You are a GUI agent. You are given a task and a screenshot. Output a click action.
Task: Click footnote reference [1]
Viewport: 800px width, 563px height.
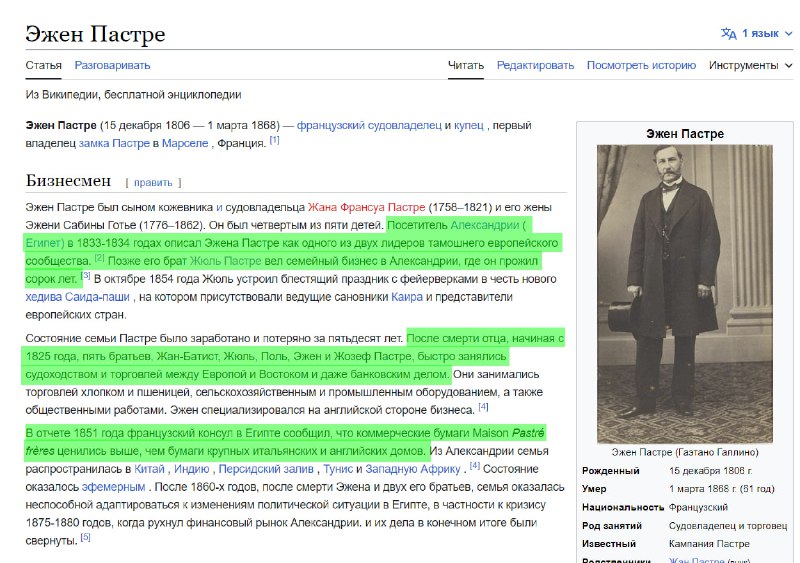coord(274,140)
